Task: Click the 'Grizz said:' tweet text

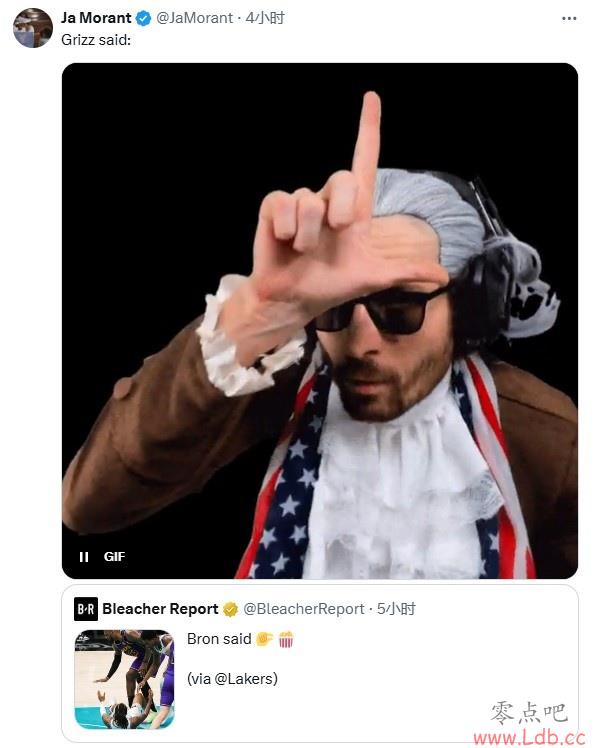Action: pos(96,40)
